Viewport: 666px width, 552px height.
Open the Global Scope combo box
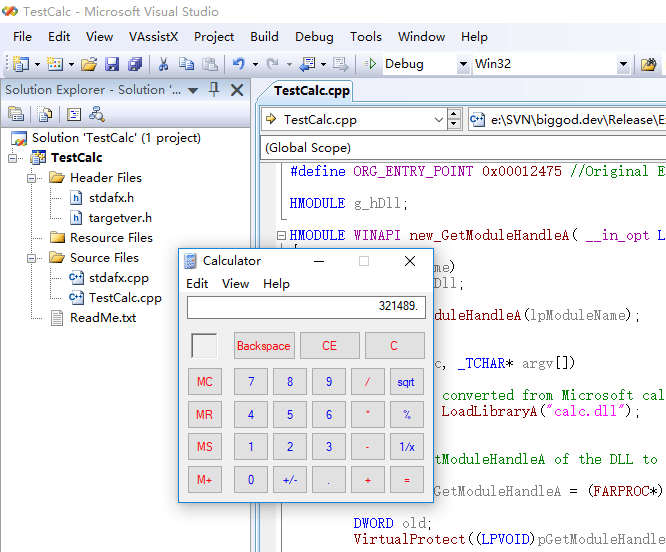(x=463, y=148)
